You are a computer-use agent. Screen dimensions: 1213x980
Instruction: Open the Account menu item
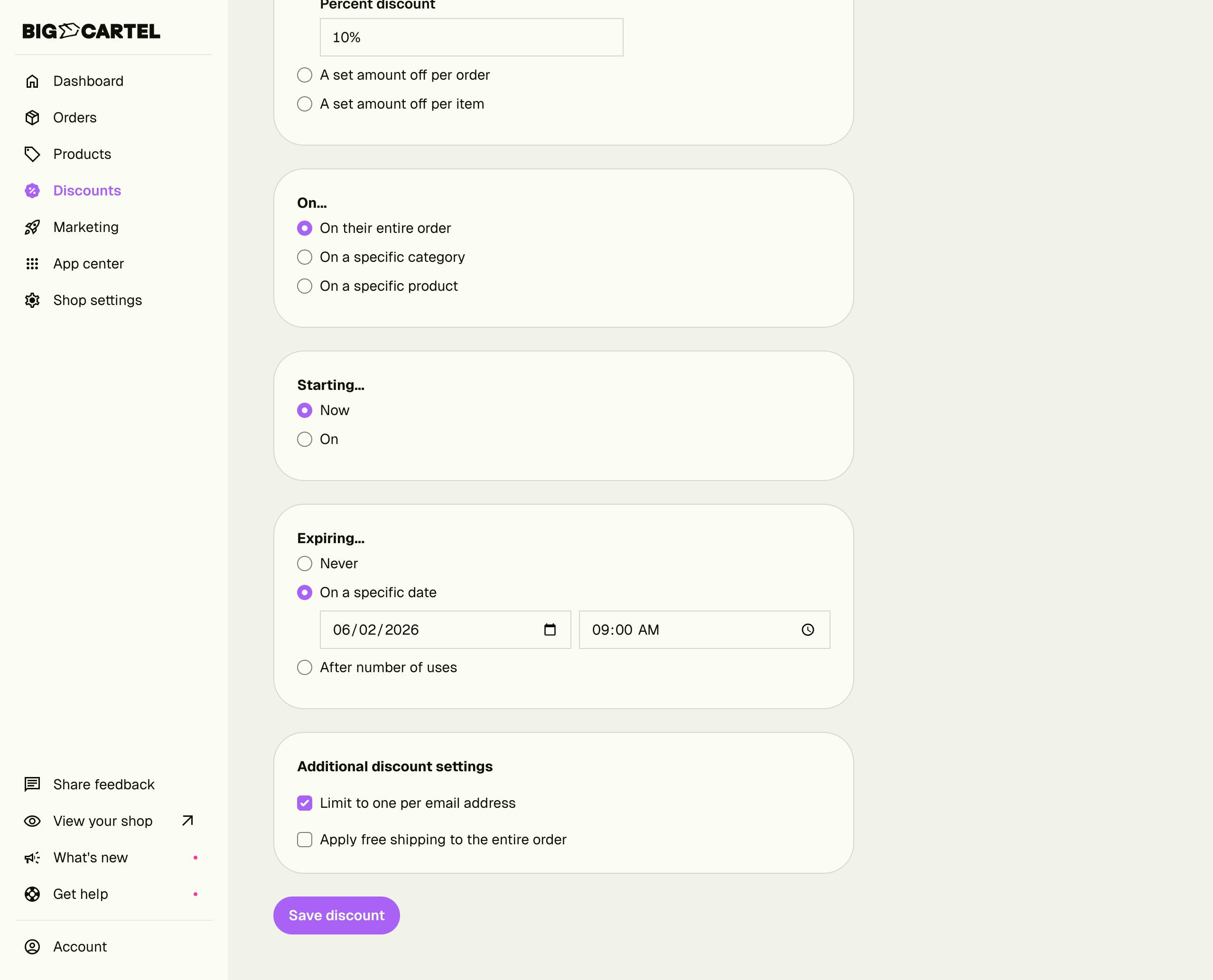pyautogui.click(x=80, y=947)
